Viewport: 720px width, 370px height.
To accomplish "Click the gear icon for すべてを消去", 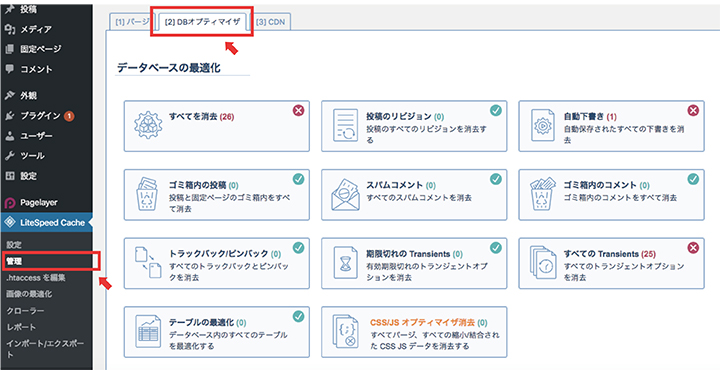I will [x=148, y=125].
